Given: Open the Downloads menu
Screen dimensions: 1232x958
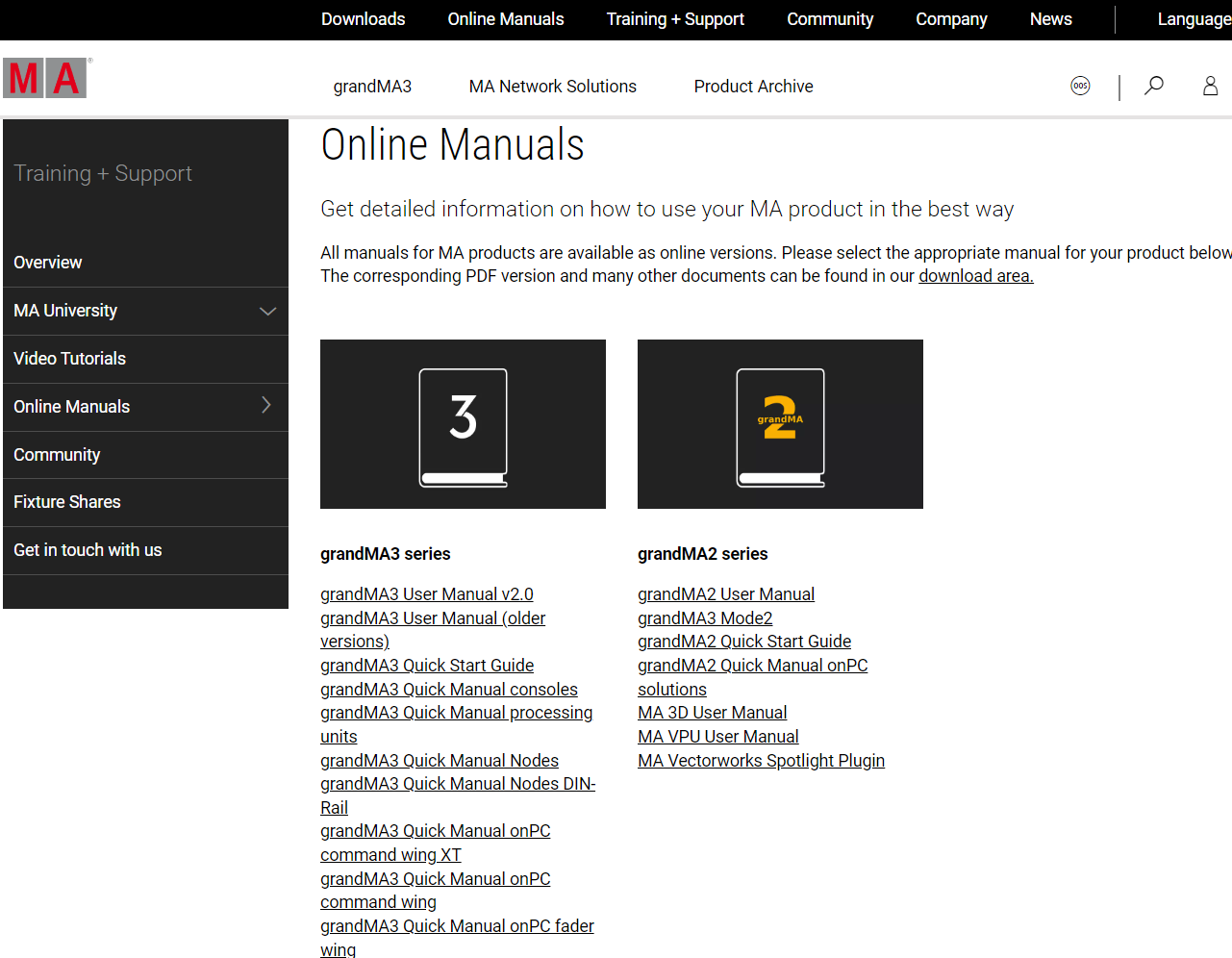Looking at the screenshot, I should (363, 19).
